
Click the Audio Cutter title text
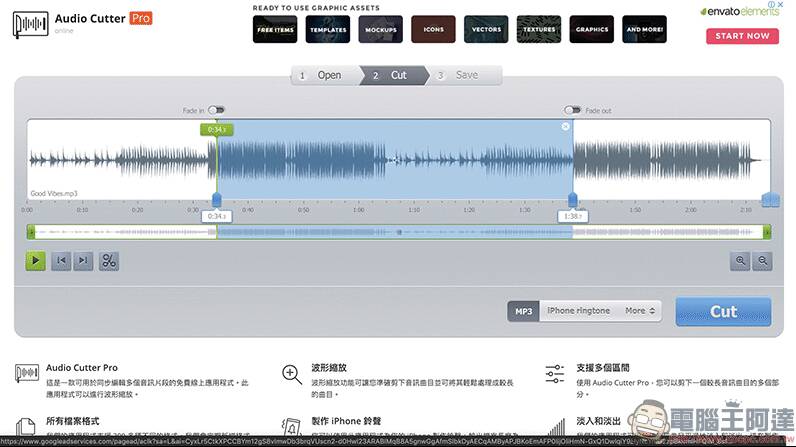pyautogui.click(x=90, y=19)
